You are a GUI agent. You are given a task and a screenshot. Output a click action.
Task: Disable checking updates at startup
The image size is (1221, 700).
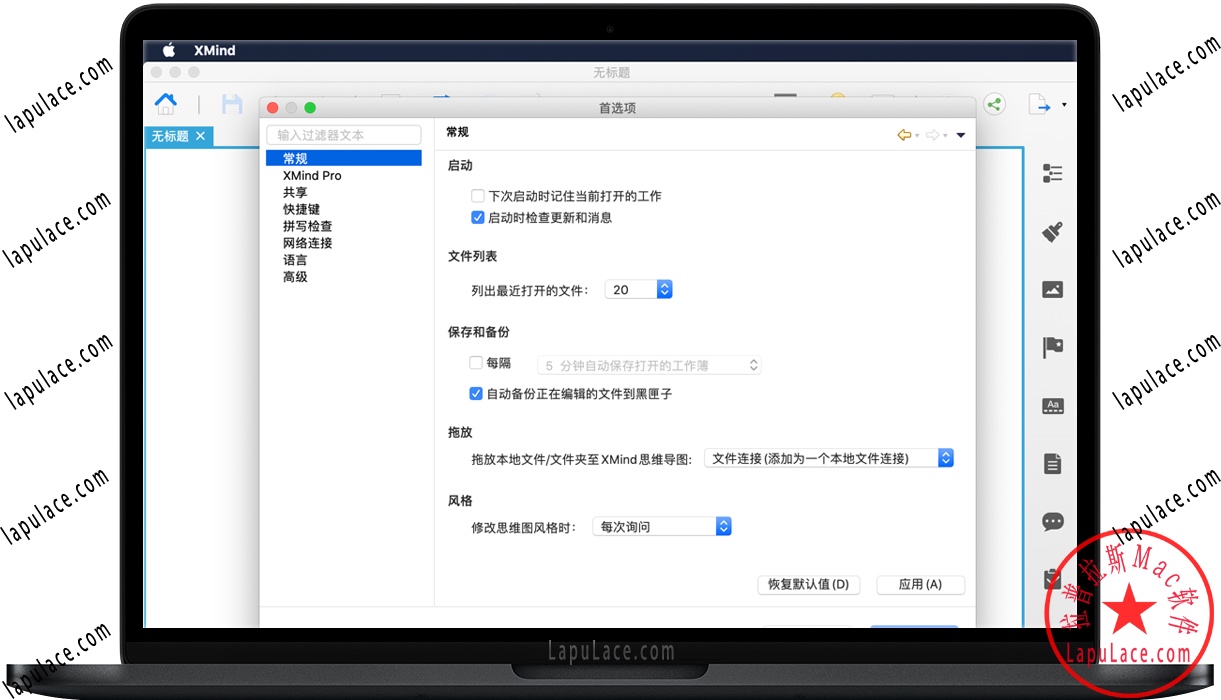477,217
